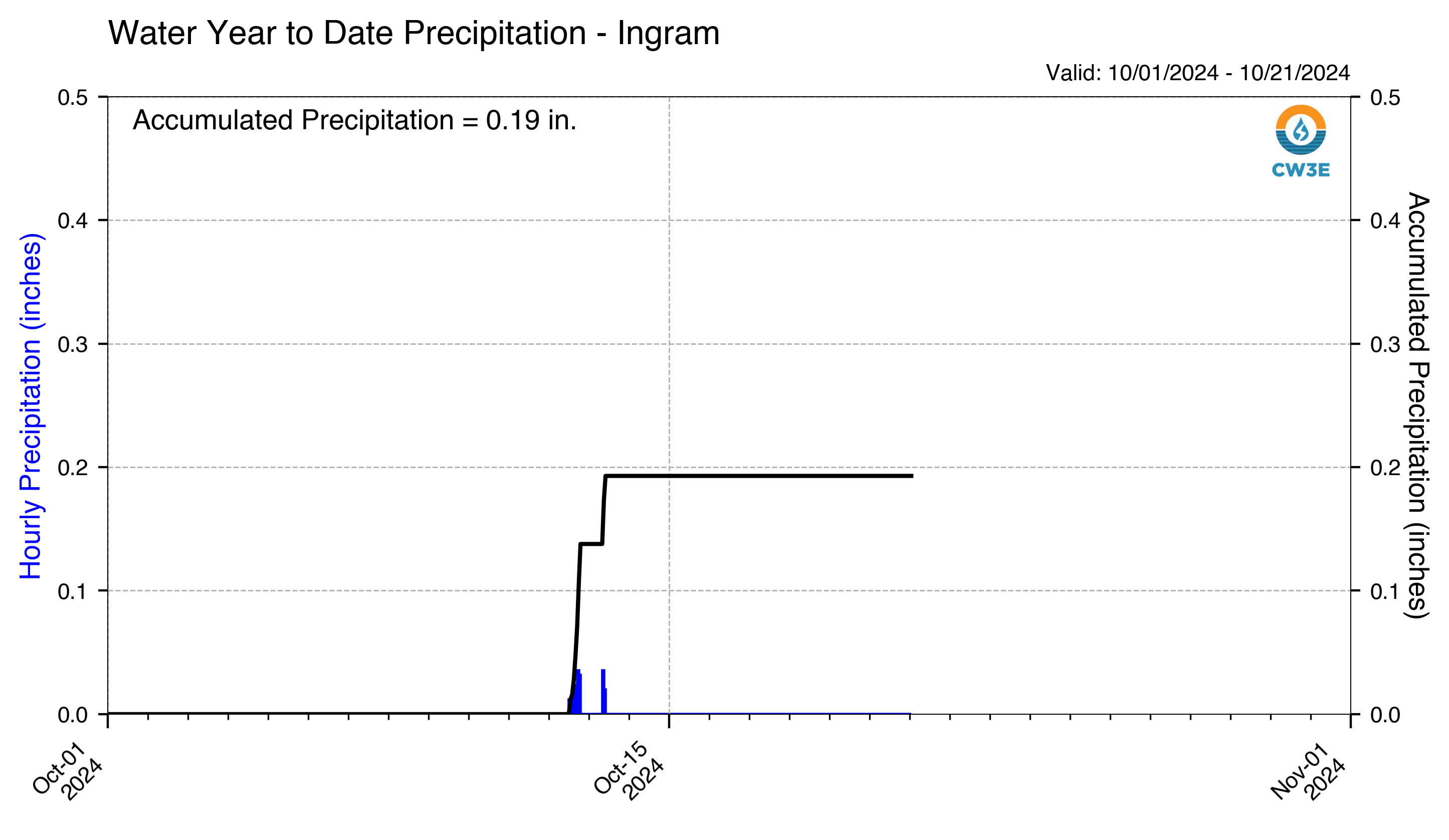
Task: Click the 0.3 tick label on left axis
Action: pyautogui.click(x=73, y=344)
